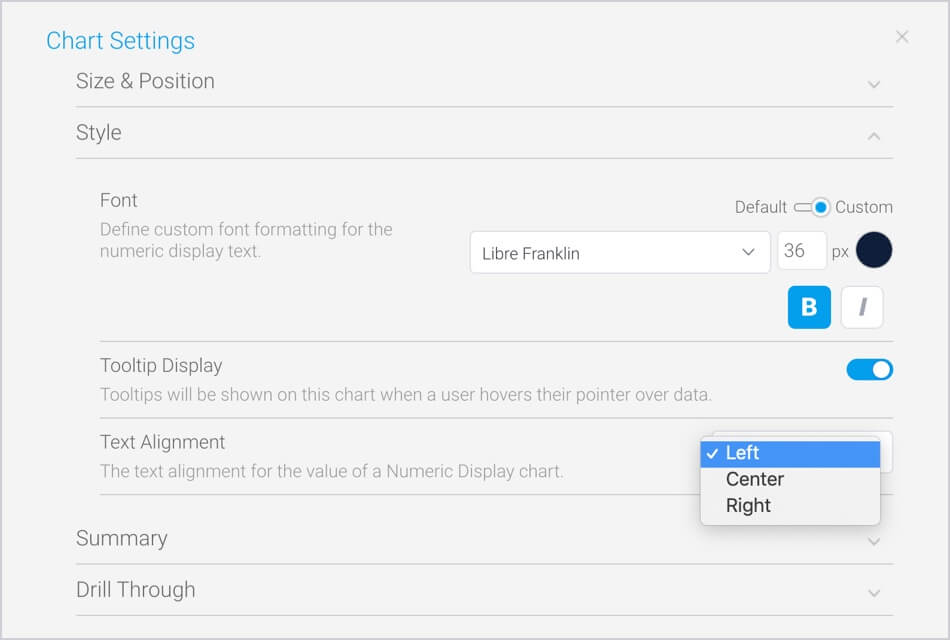Click the Chart Settings heading
Image resolution: width=950 pixels, height=640 pixels.
tap(119, 41)
